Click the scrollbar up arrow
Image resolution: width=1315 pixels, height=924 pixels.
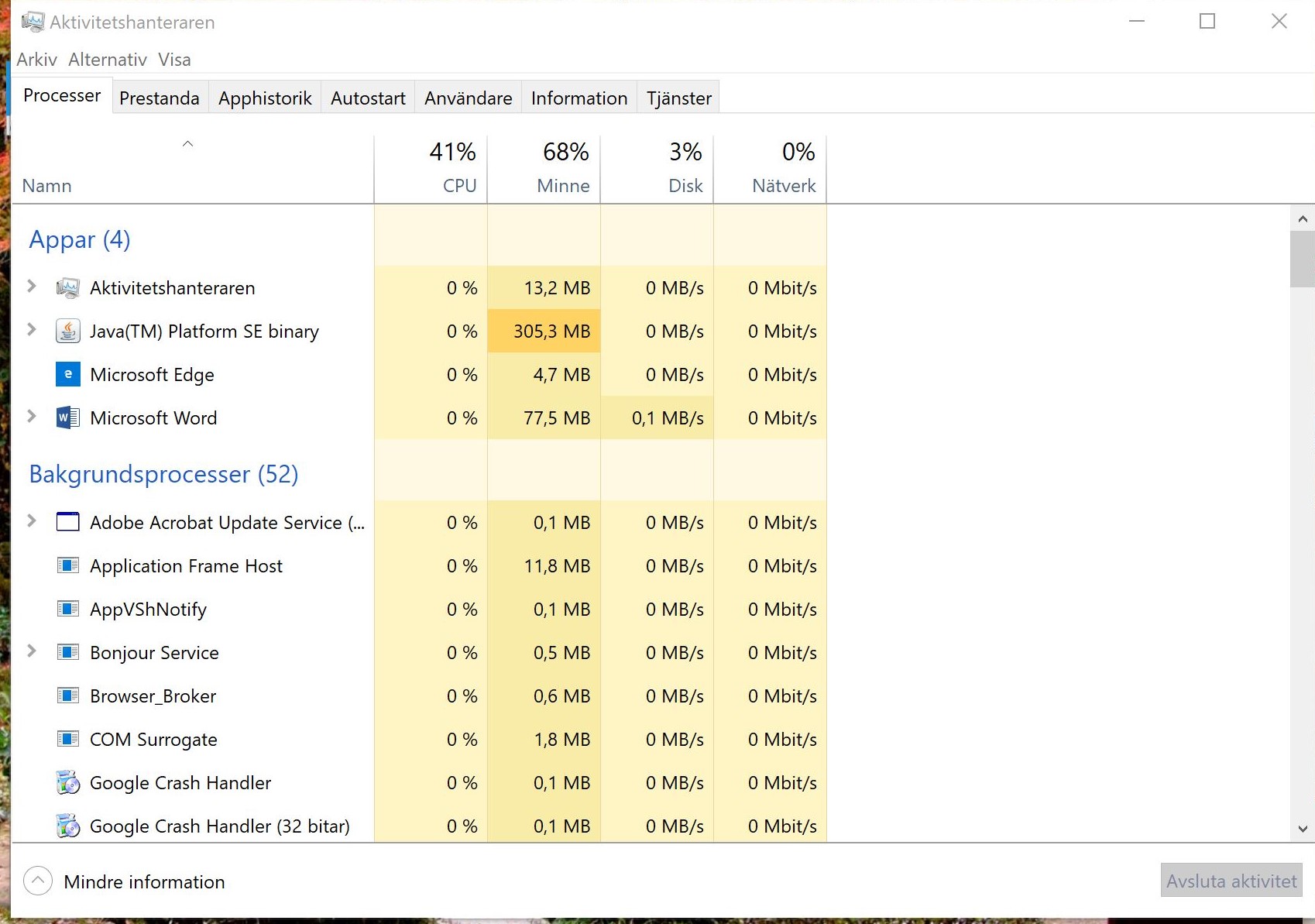tap(1303, 219)
